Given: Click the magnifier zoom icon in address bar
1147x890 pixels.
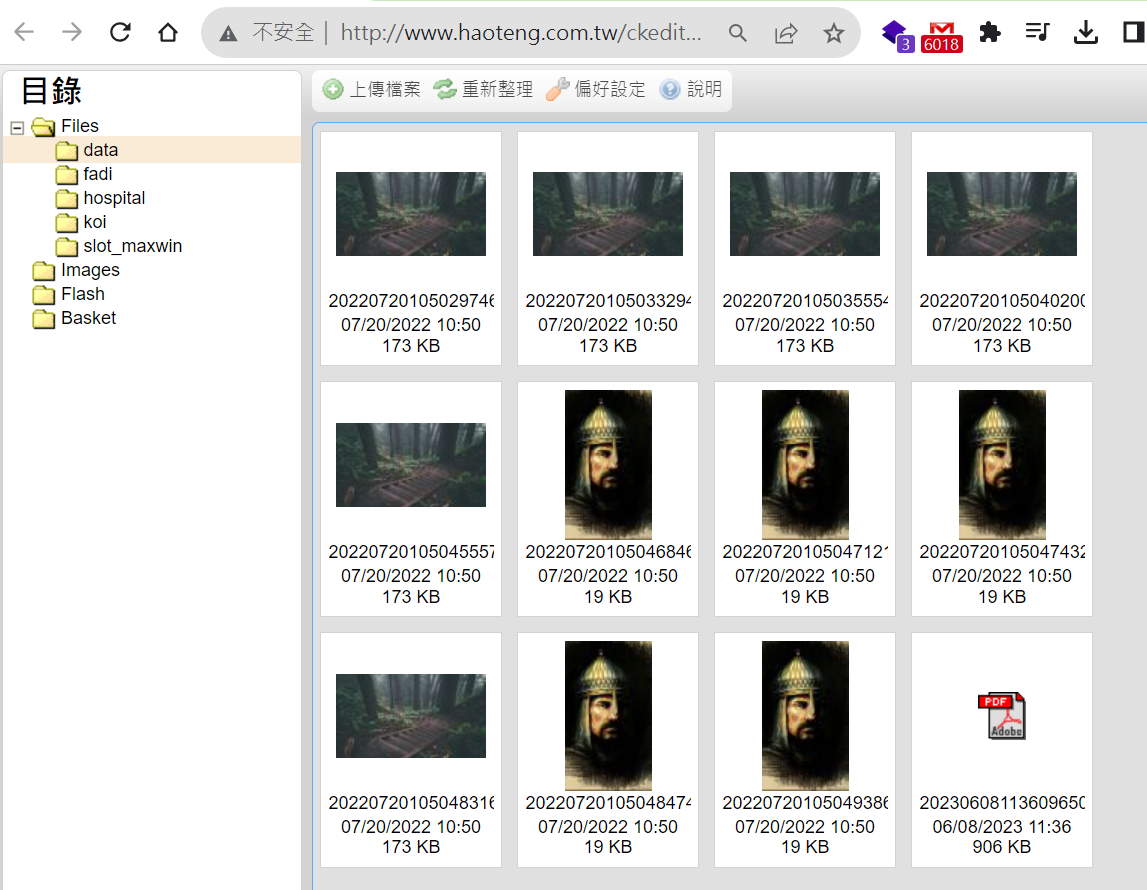Looking at the screenshot, I should click(x=737, y=33).
